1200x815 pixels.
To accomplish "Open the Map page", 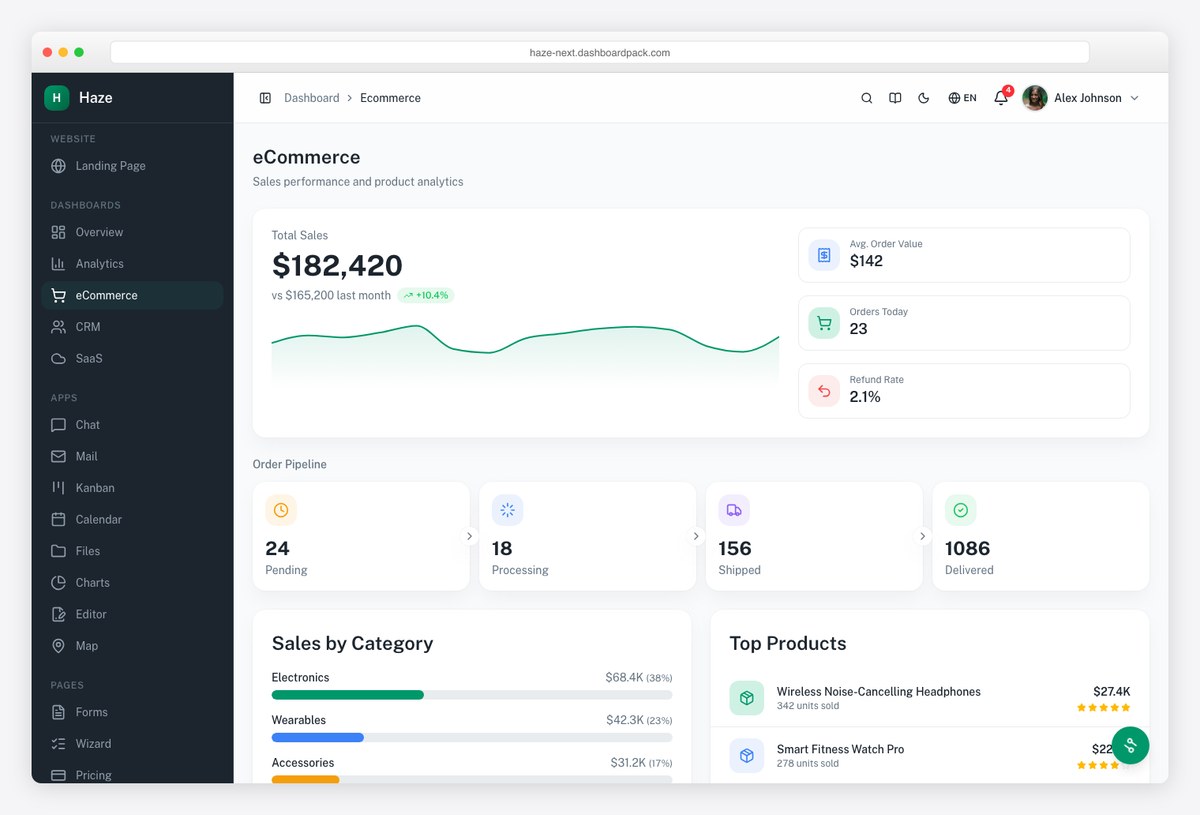I will click(132, 646).
